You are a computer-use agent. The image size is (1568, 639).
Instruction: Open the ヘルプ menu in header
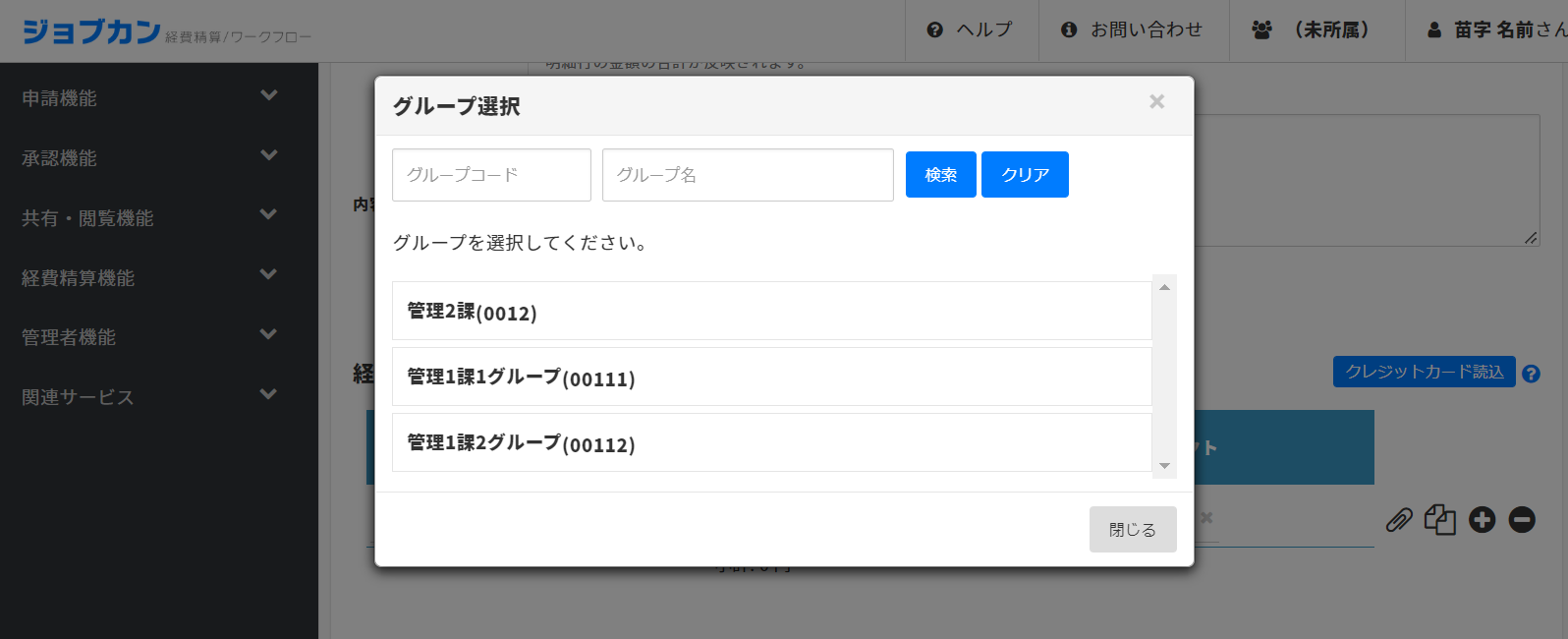click(970, 30)
